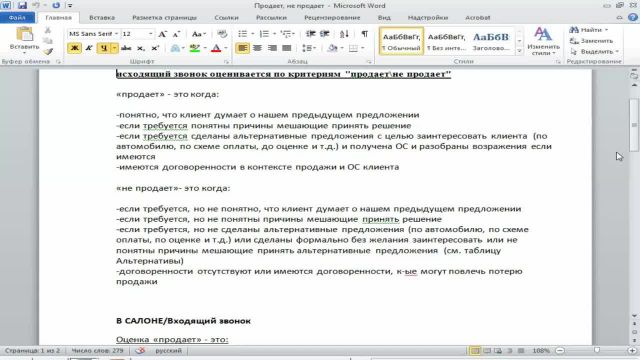Increase font size with grow icon
Image resolution: width=640 pixels, height=360 pixels.
[x=162, y=34]
